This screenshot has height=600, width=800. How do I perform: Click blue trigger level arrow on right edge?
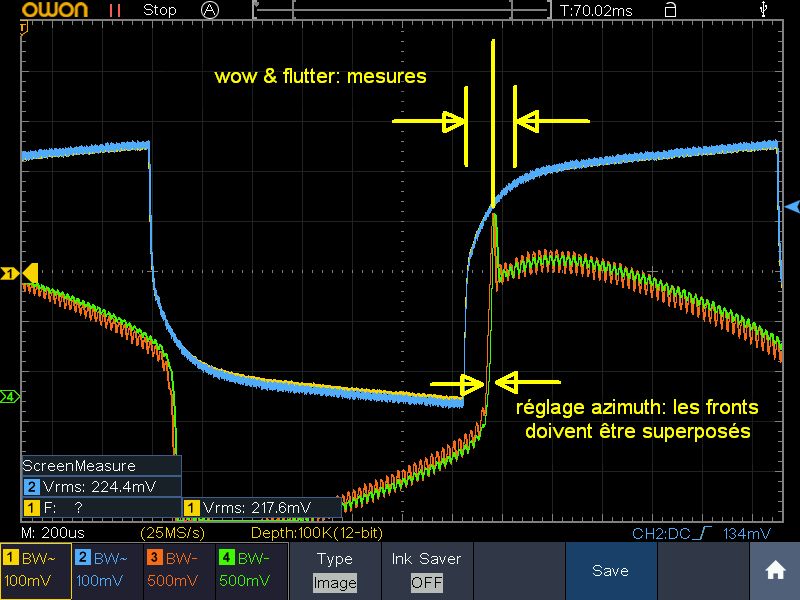click(792, 207)
